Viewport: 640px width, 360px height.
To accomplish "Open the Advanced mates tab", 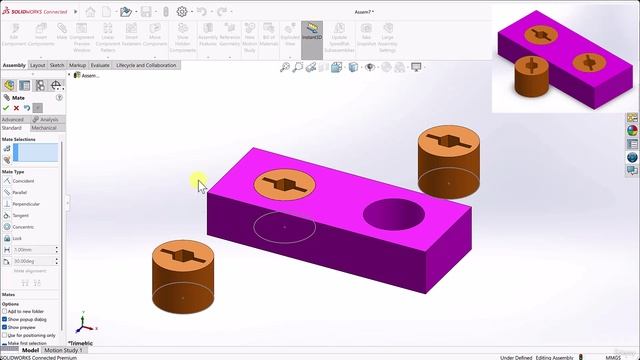I will tap(15, 120).
